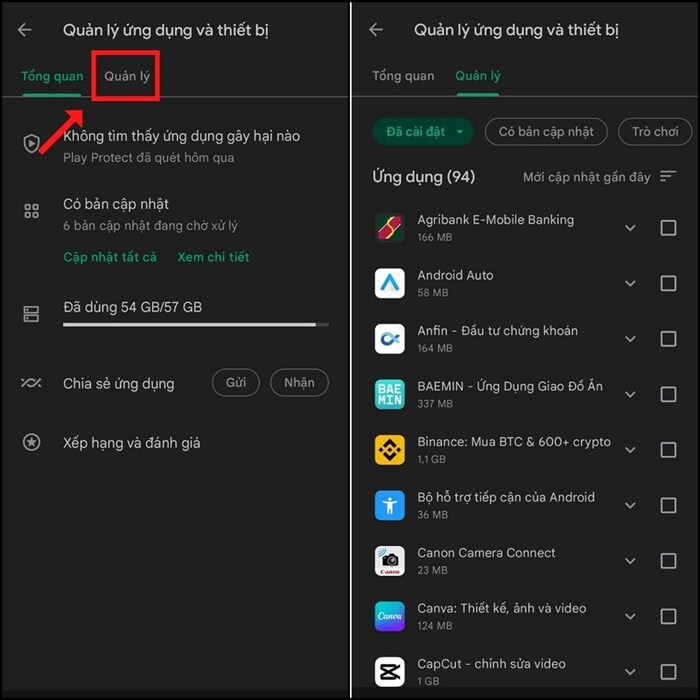Switch to Tổng quan tab in right panel
This screenshot has height=700, width=700.
pyautogui.click(x=403, y=76)
